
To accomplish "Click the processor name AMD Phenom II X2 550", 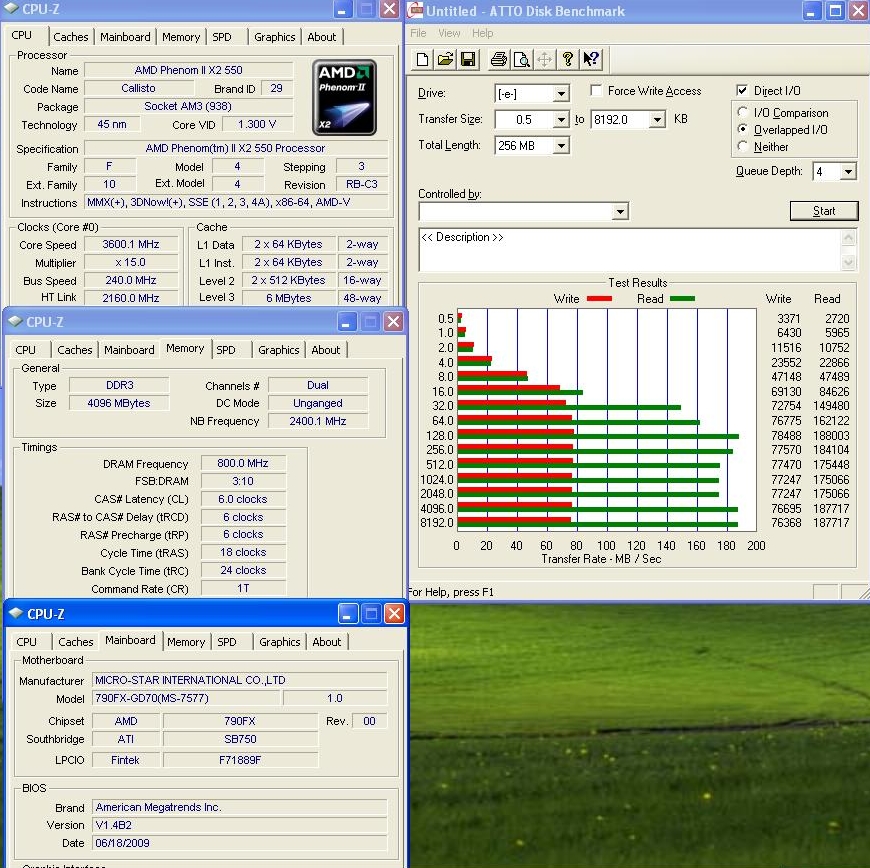I will tap(189, 70).
